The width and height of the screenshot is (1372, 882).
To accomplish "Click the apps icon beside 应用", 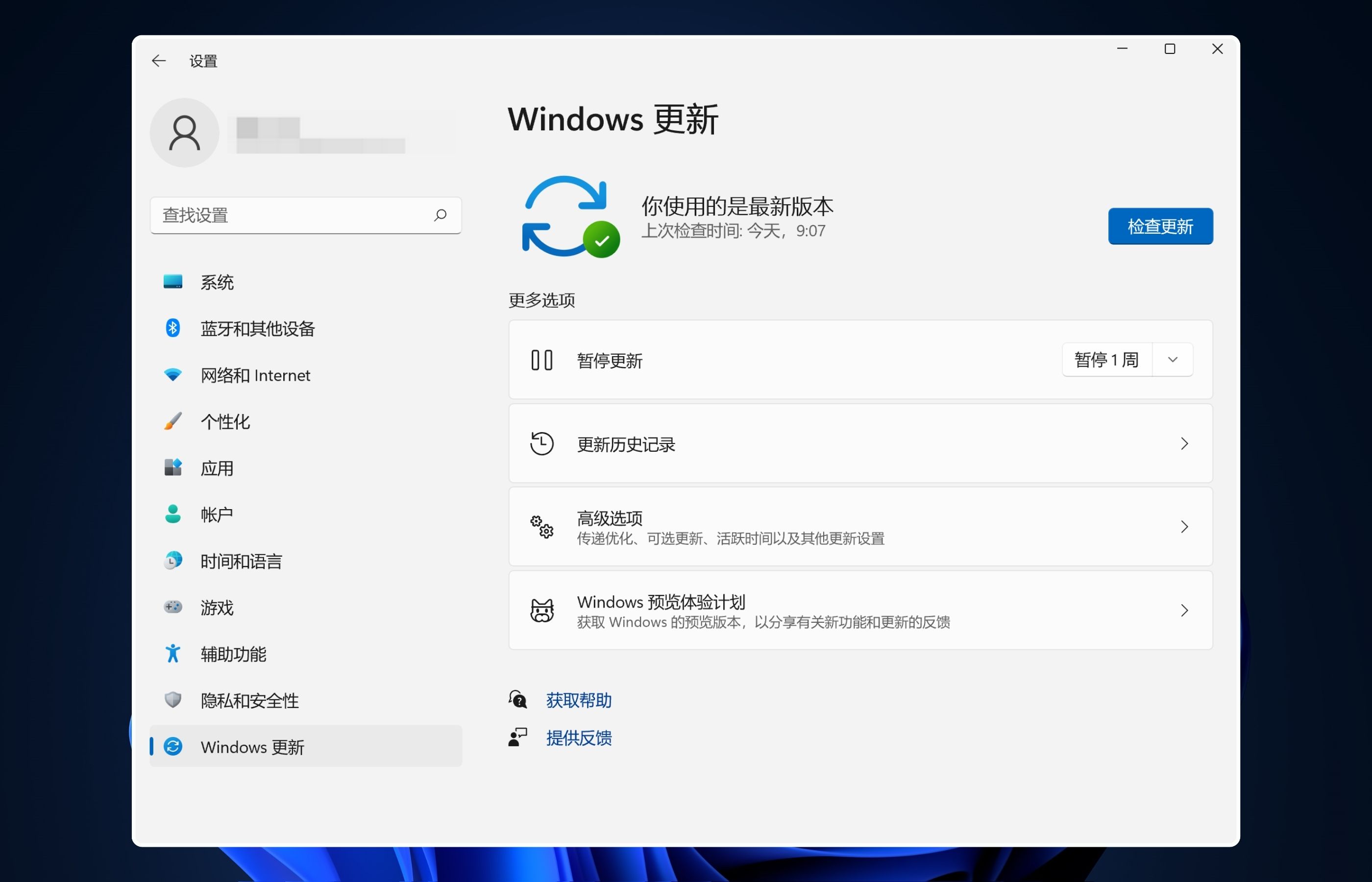I will click(173, 467).
